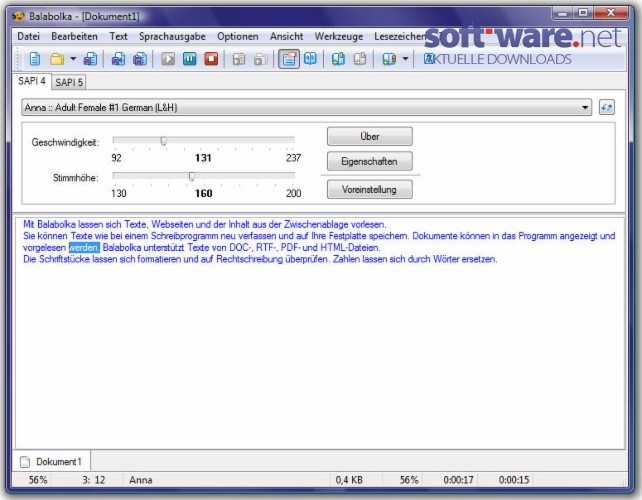Click the highlighted word 'werden.'
This screenshot has width=642, height=500.
tap(84, 248)
